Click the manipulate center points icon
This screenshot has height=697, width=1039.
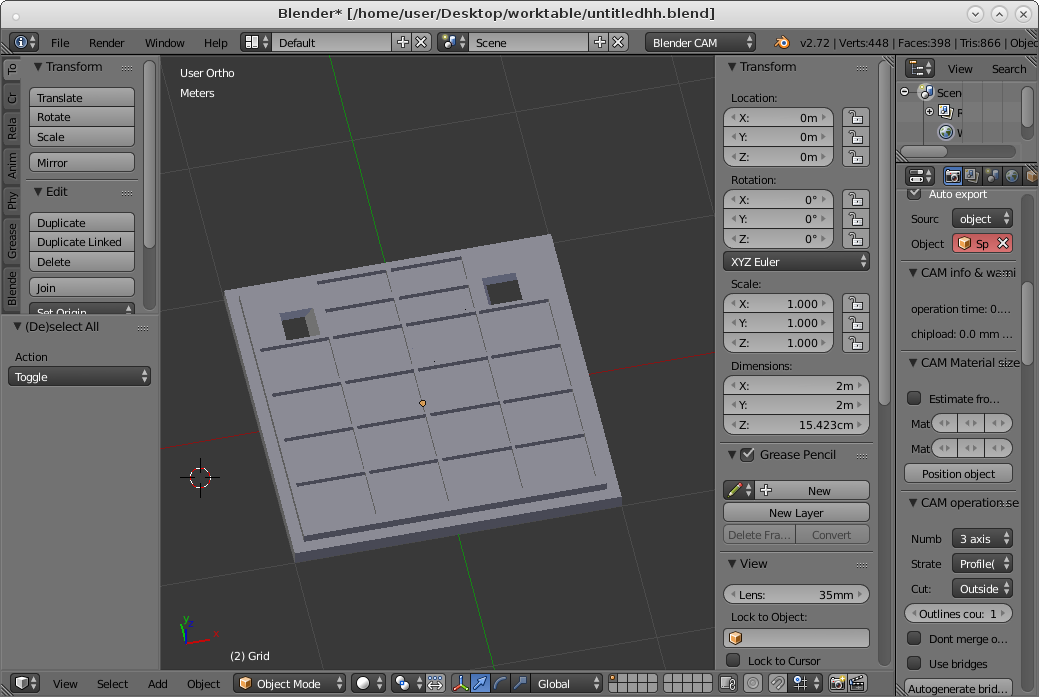[435, 683]
